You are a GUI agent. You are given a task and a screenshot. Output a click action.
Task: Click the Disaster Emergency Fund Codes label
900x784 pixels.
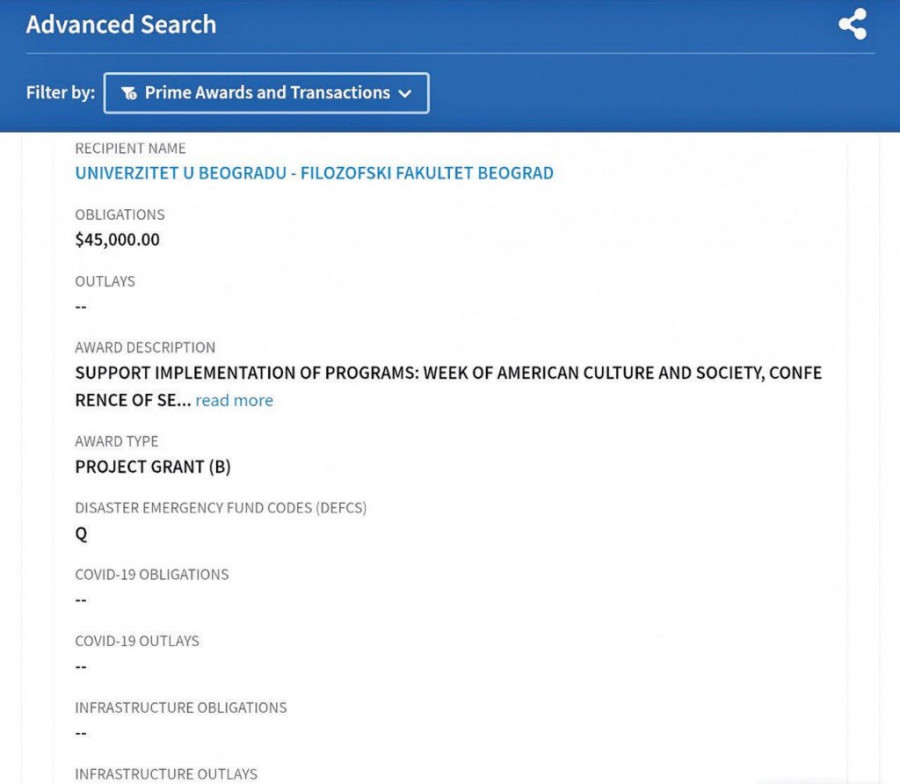pyautogui.click(x=221, y=508)
